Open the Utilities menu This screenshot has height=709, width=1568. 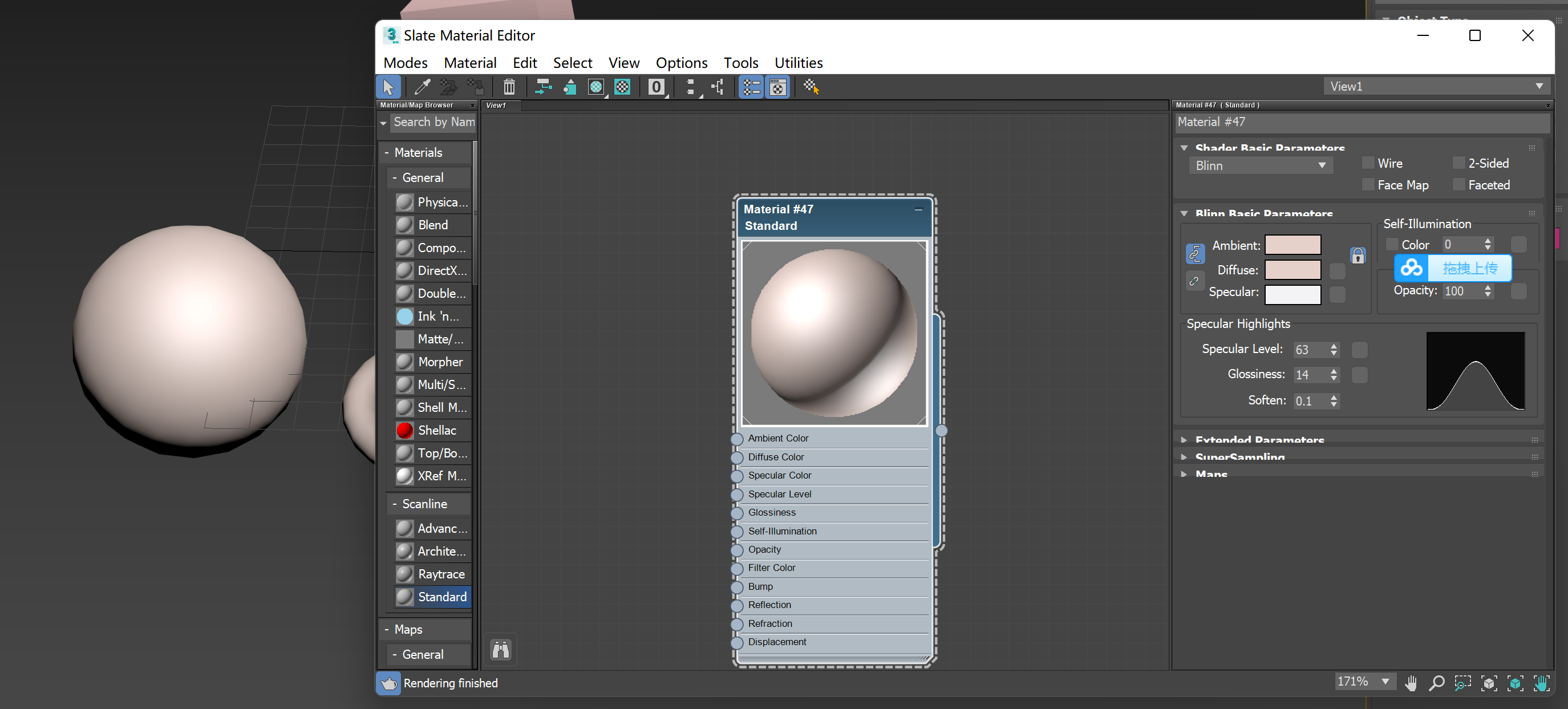[798, 63]
